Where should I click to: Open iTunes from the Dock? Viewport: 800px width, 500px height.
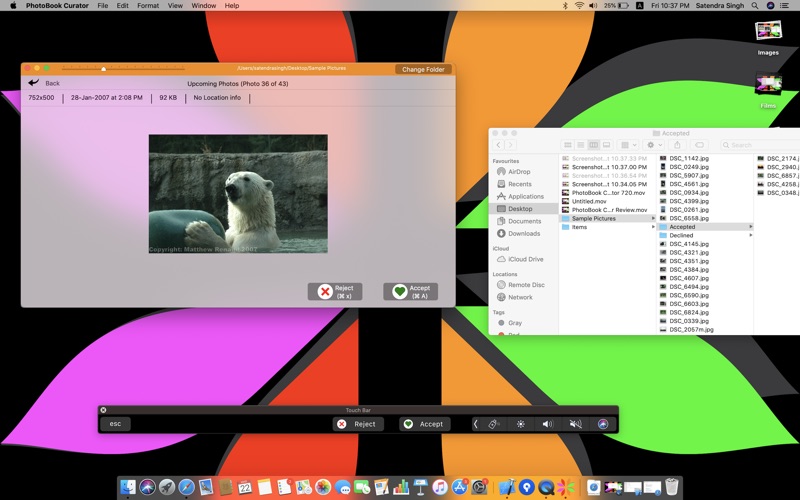440,487
